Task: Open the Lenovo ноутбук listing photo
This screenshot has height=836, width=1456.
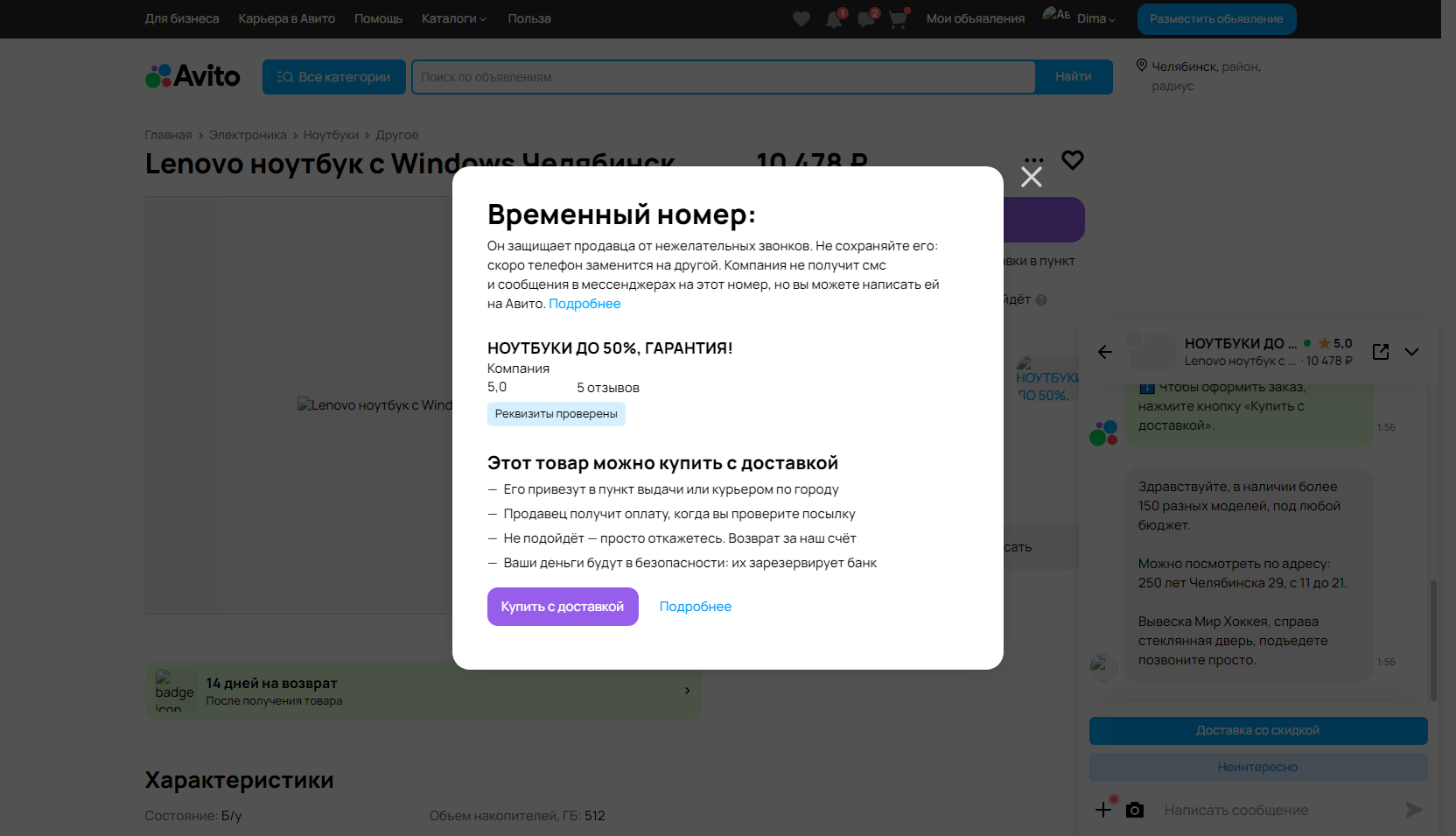Action: point(375,405)
